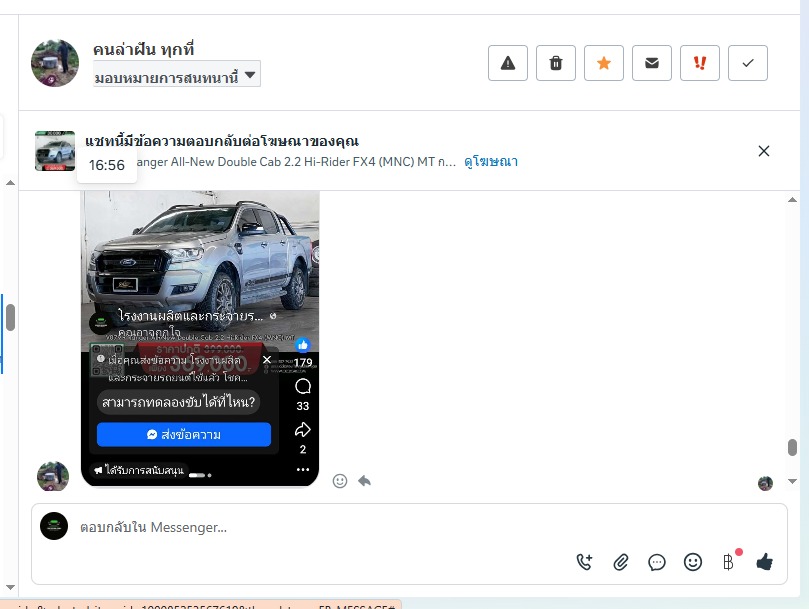Click the seen-by avatar indicator
Image resolution: width=809 pixels, height=609 pixels.
click(x=765, y=484)
